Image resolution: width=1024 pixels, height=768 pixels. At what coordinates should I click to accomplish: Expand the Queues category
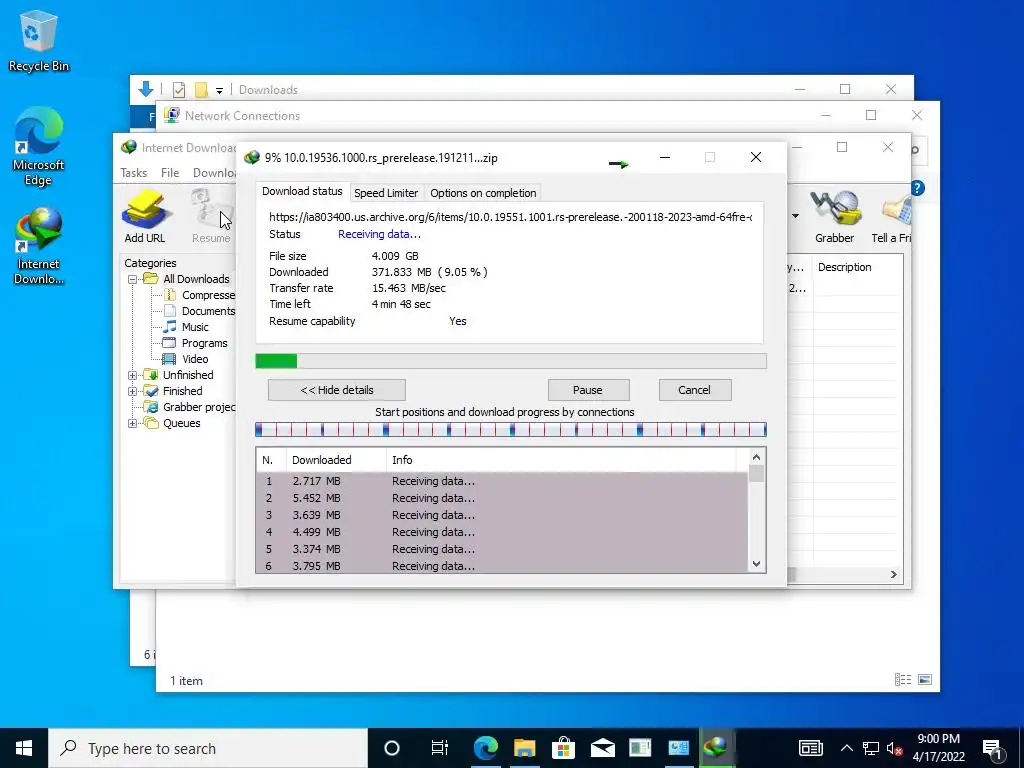133,423
